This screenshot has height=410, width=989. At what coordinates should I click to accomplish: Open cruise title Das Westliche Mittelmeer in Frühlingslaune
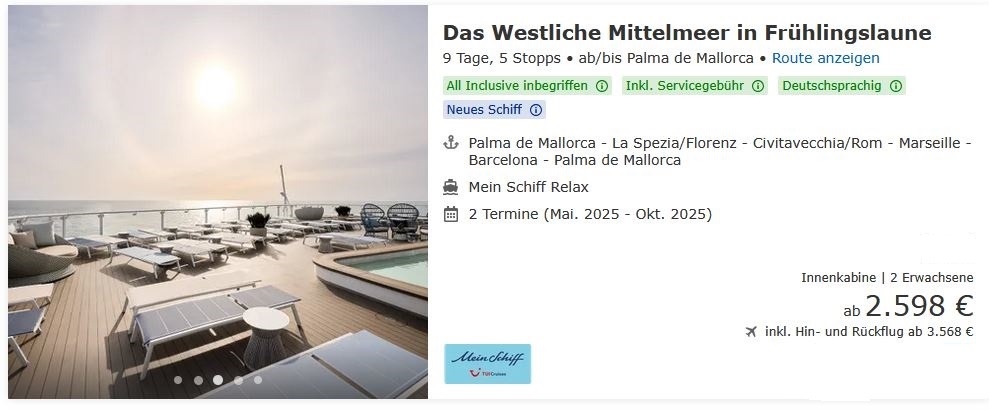coord(687,32)
